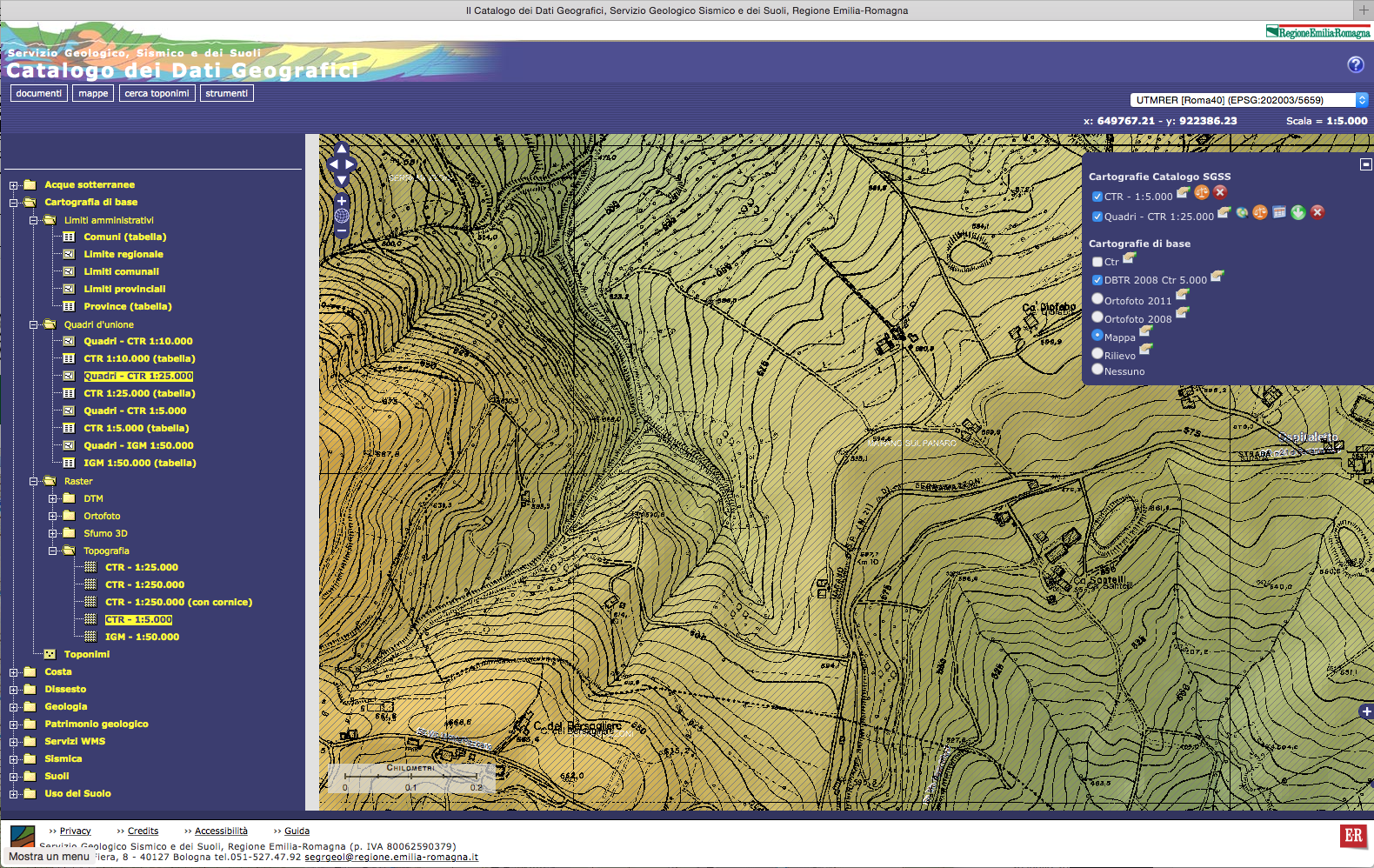The image size is (1374, 868).
Task: Expand the Acque sotterranee folder
Action: coord(14,185)
